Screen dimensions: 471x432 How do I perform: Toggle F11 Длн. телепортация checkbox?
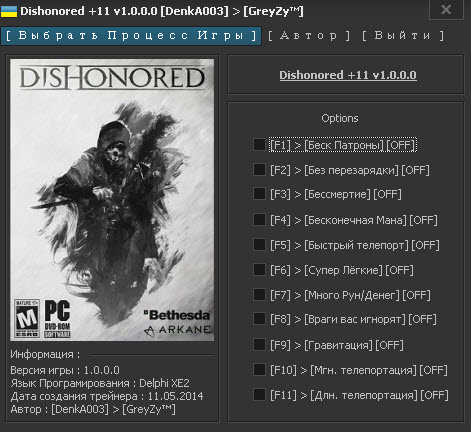click(x=259, y=395)
